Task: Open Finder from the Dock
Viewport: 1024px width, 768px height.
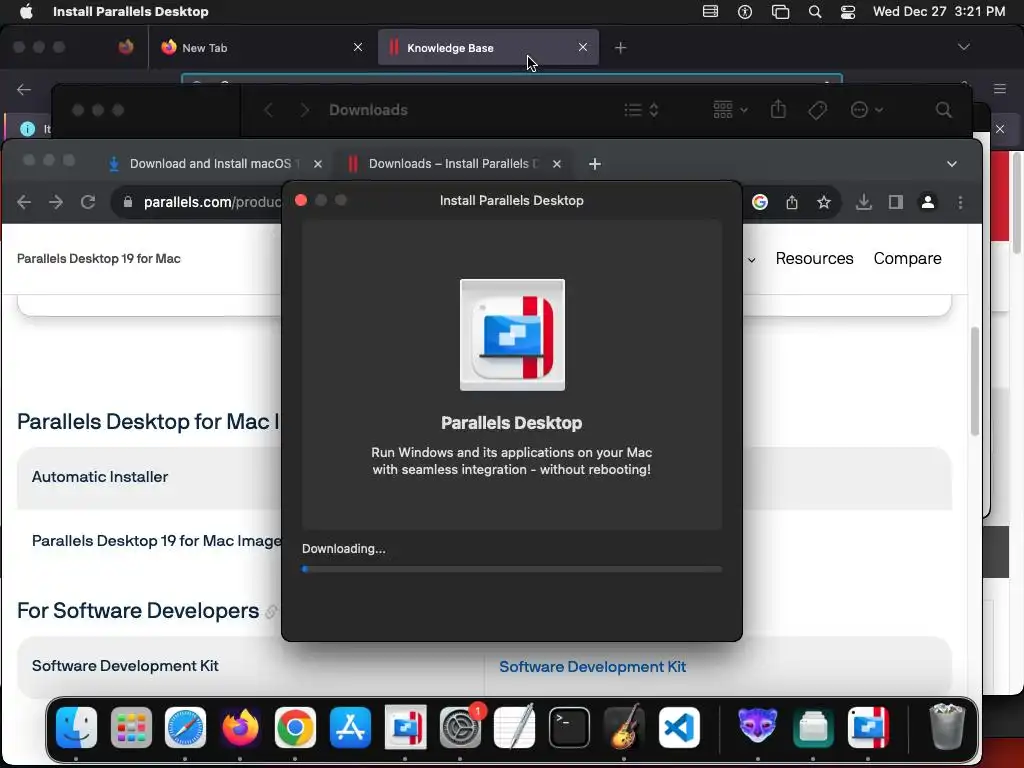Action: 76,728
